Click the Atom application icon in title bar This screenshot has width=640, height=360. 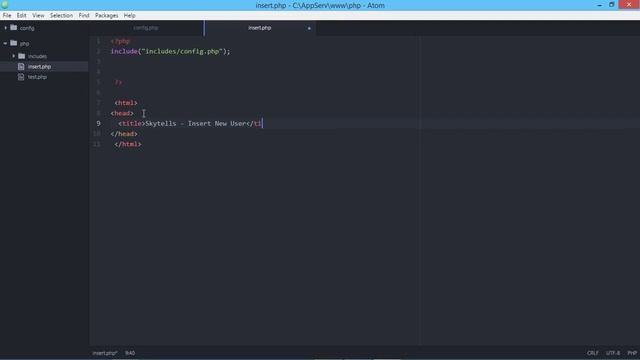pos(5,5)
